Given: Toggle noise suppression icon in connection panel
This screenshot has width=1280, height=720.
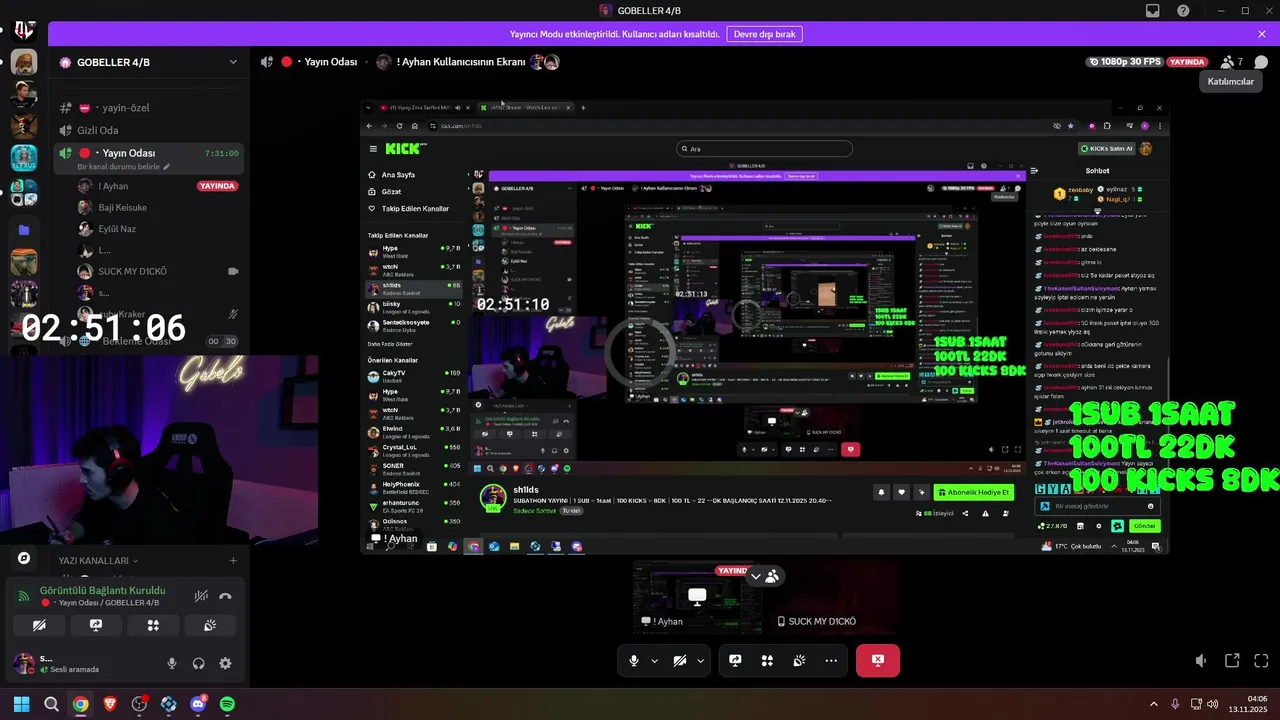Looking at the screenshot, I should [x=201, y=596].
